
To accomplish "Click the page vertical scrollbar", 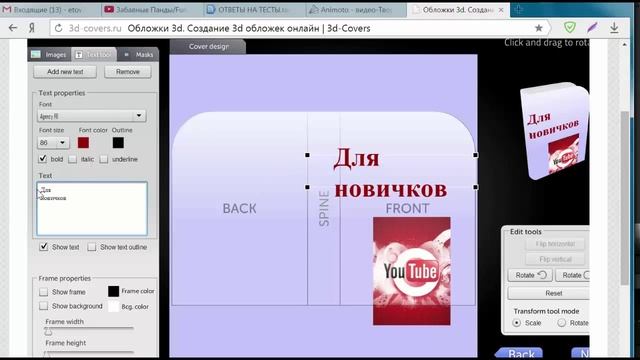I will (624, 198).
